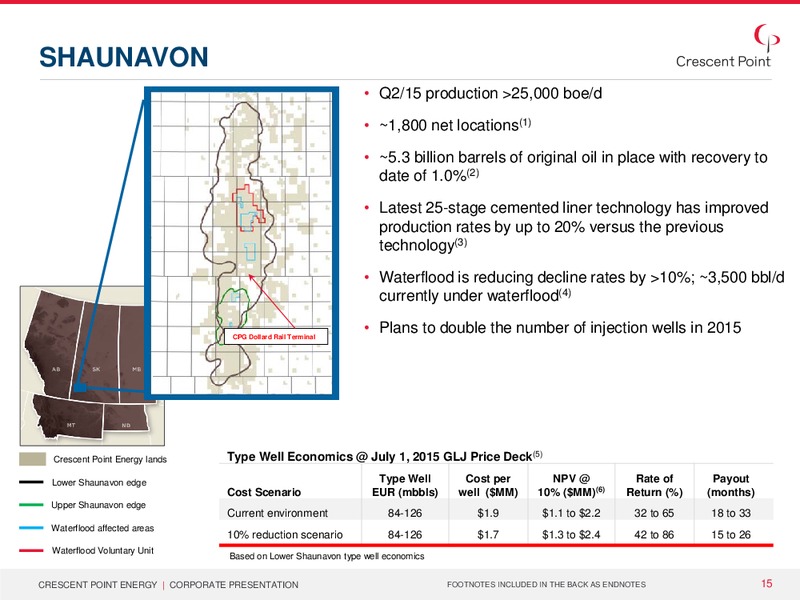This screenshot has width=800, height=600.
Task: Select the 'Crescent Point Energy lands' legend text
Action: tap(110, 459)
